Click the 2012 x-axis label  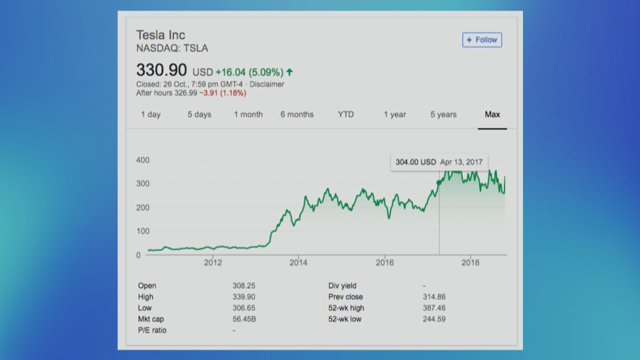(x=213, y=263)
